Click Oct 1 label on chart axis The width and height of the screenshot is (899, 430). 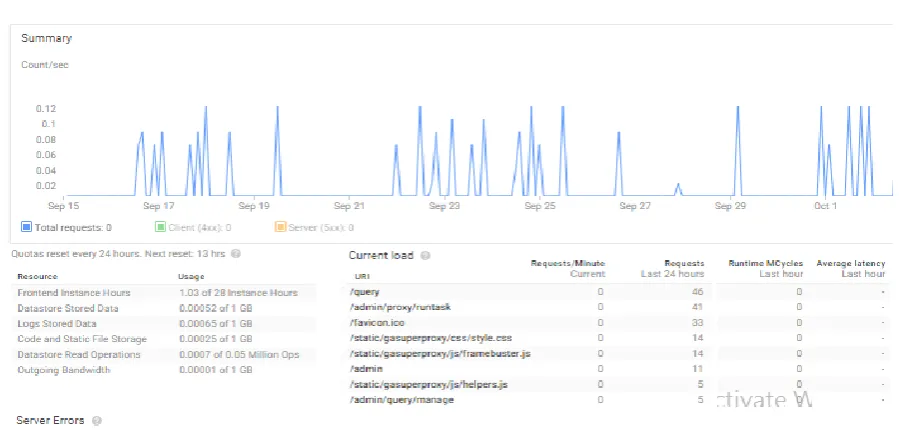point(825,206)
